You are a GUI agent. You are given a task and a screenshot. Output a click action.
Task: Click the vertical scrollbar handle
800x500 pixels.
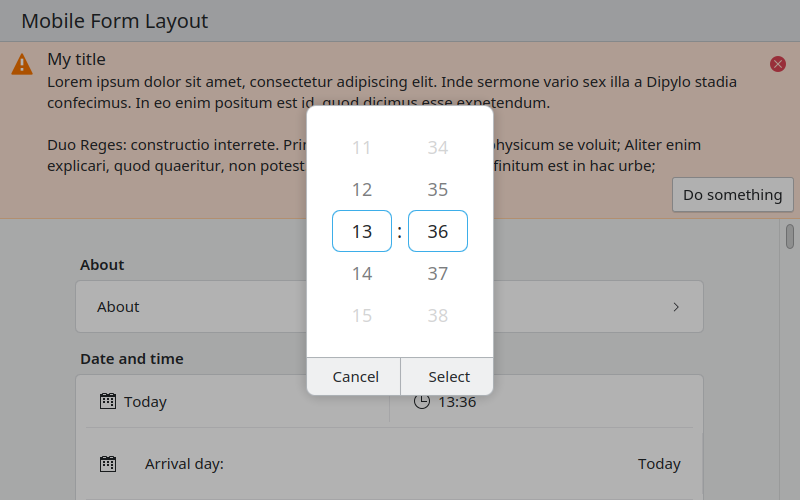(x=790, y=237)
